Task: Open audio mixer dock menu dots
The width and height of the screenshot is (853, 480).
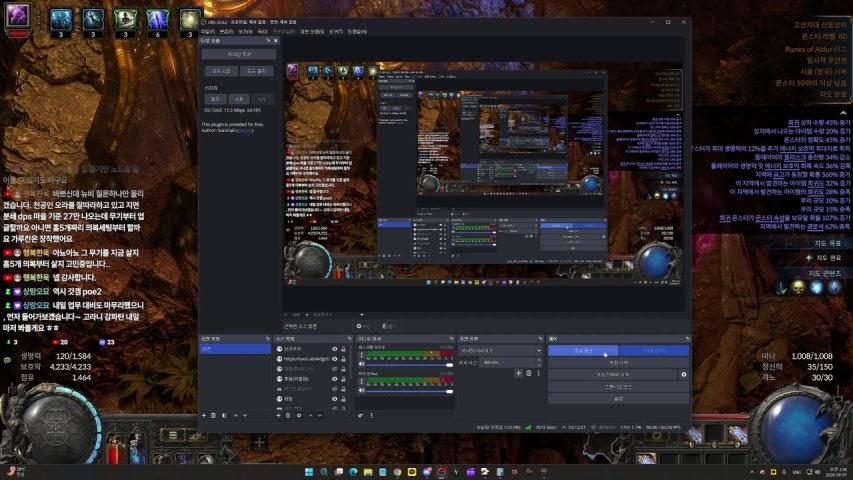Action: 372,415
